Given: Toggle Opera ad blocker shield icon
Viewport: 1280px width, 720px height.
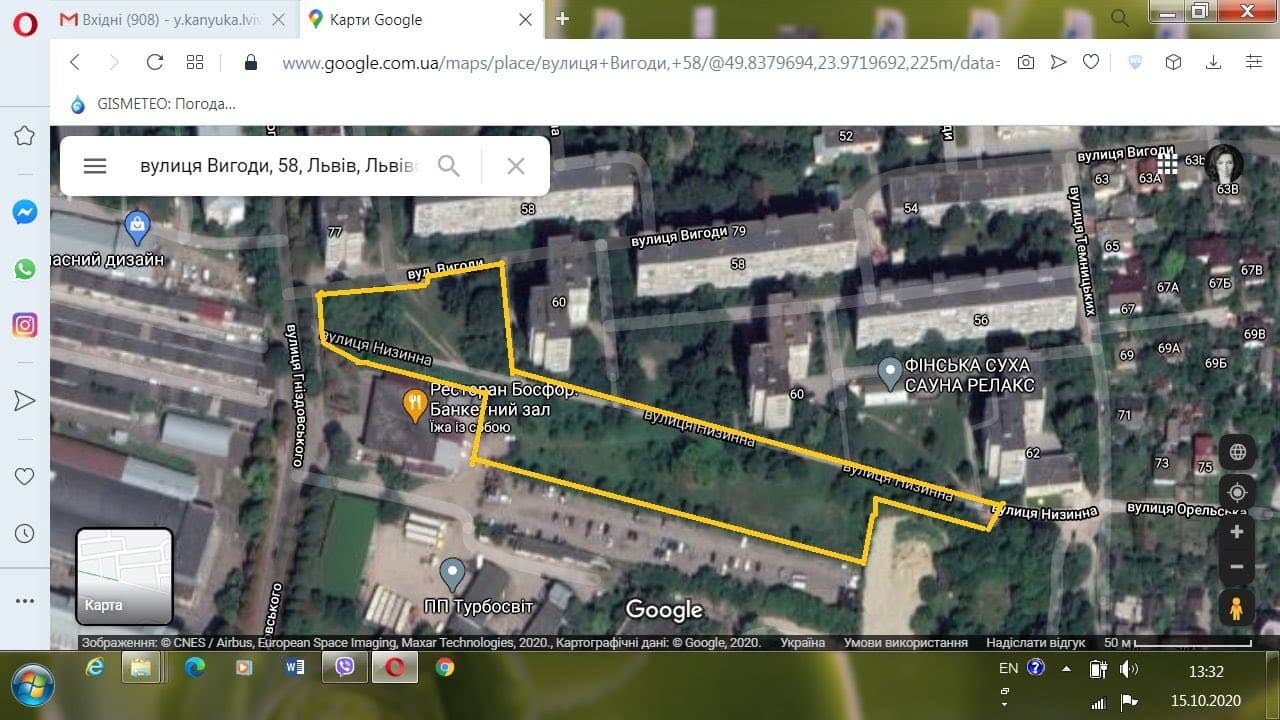Looking at the screenshot, I should (x=1135, y=62).
